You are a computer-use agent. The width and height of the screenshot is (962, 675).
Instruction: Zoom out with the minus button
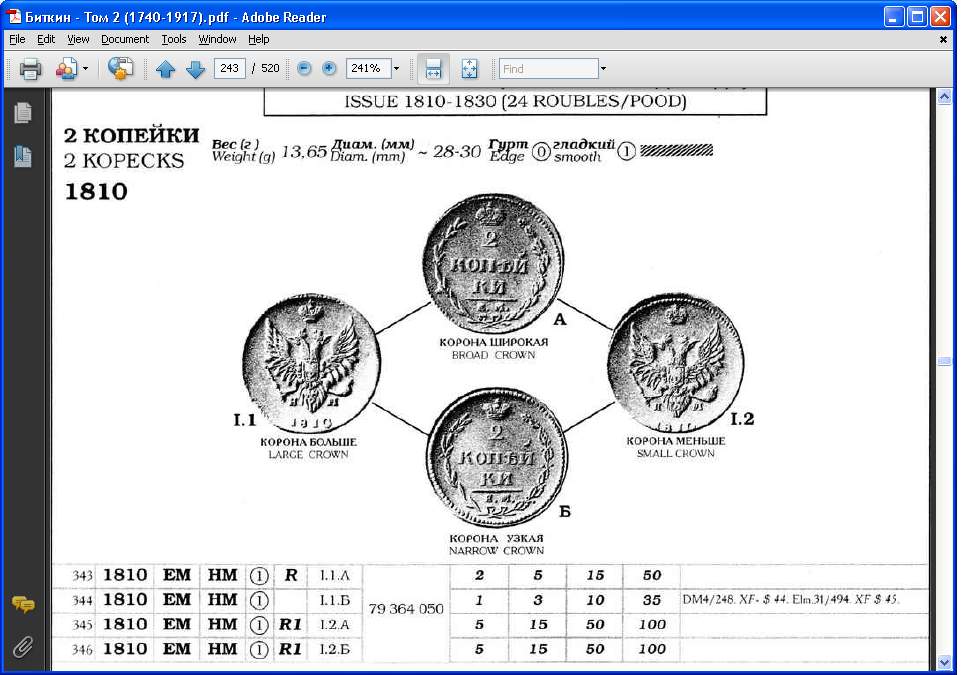tap(304, 68)
